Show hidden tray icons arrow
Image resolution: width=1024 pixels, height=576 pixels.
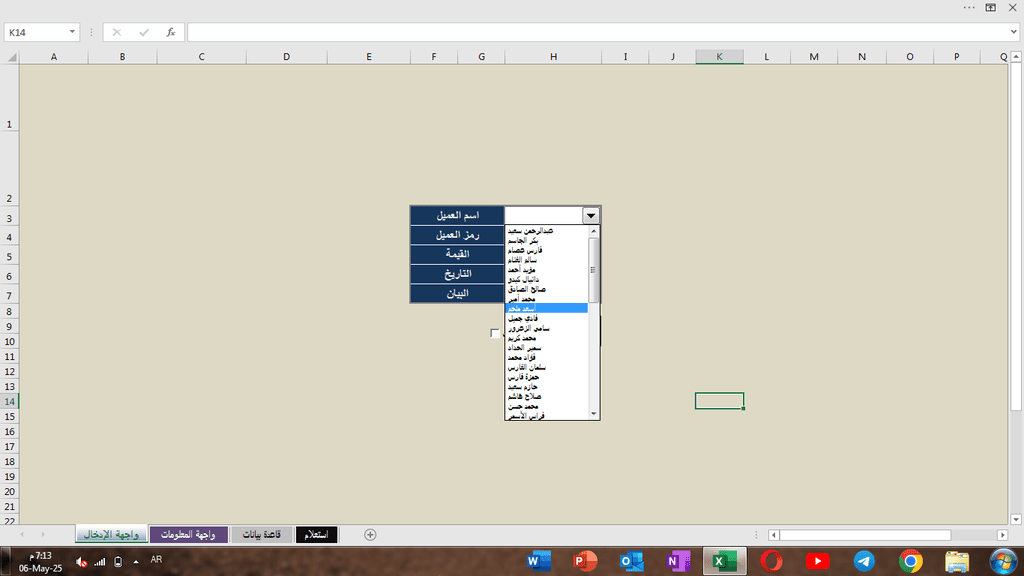click(136, 562)
